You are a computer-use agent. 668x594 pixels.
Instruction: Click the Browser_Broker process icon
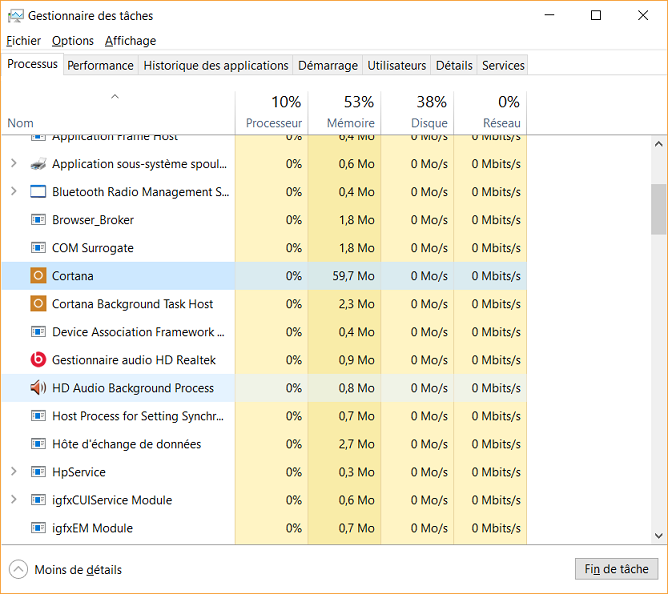(39, 220)
